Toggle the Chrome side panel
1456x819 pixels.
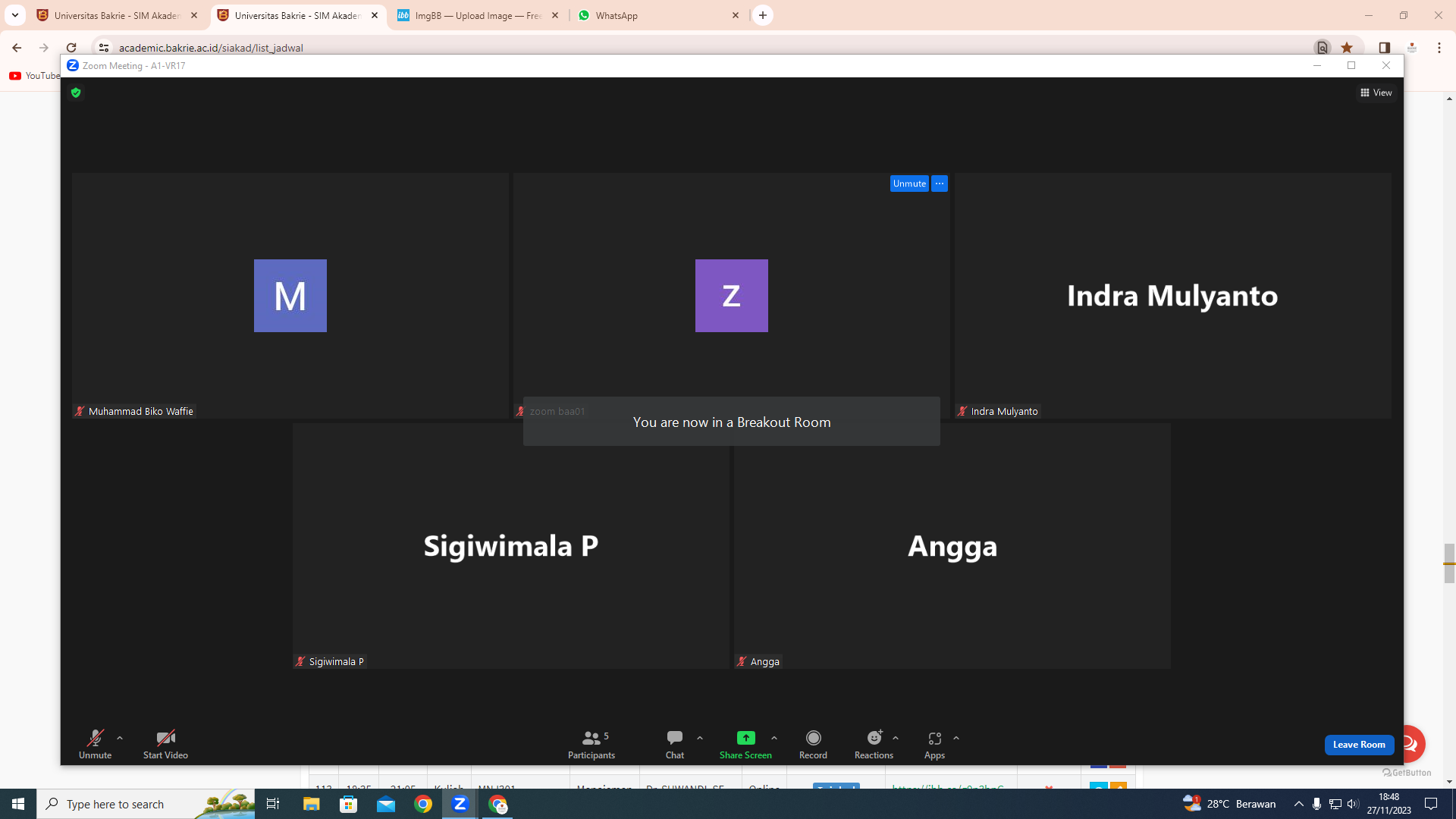pyautogui.click(x=1385, y=48)
